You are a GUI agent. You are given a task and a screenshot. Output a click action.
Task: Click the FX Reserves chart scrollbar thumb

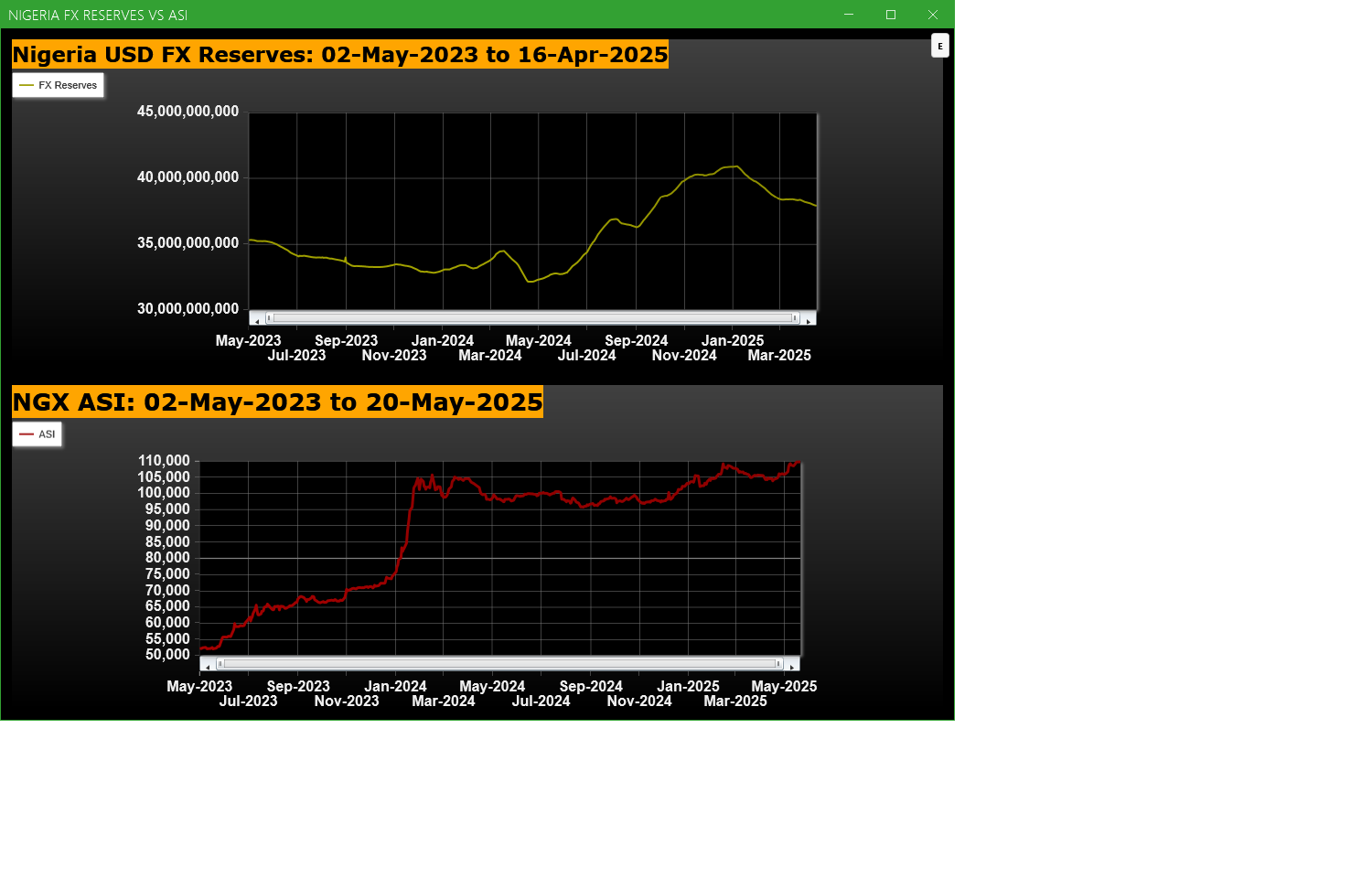click(532, 318)
